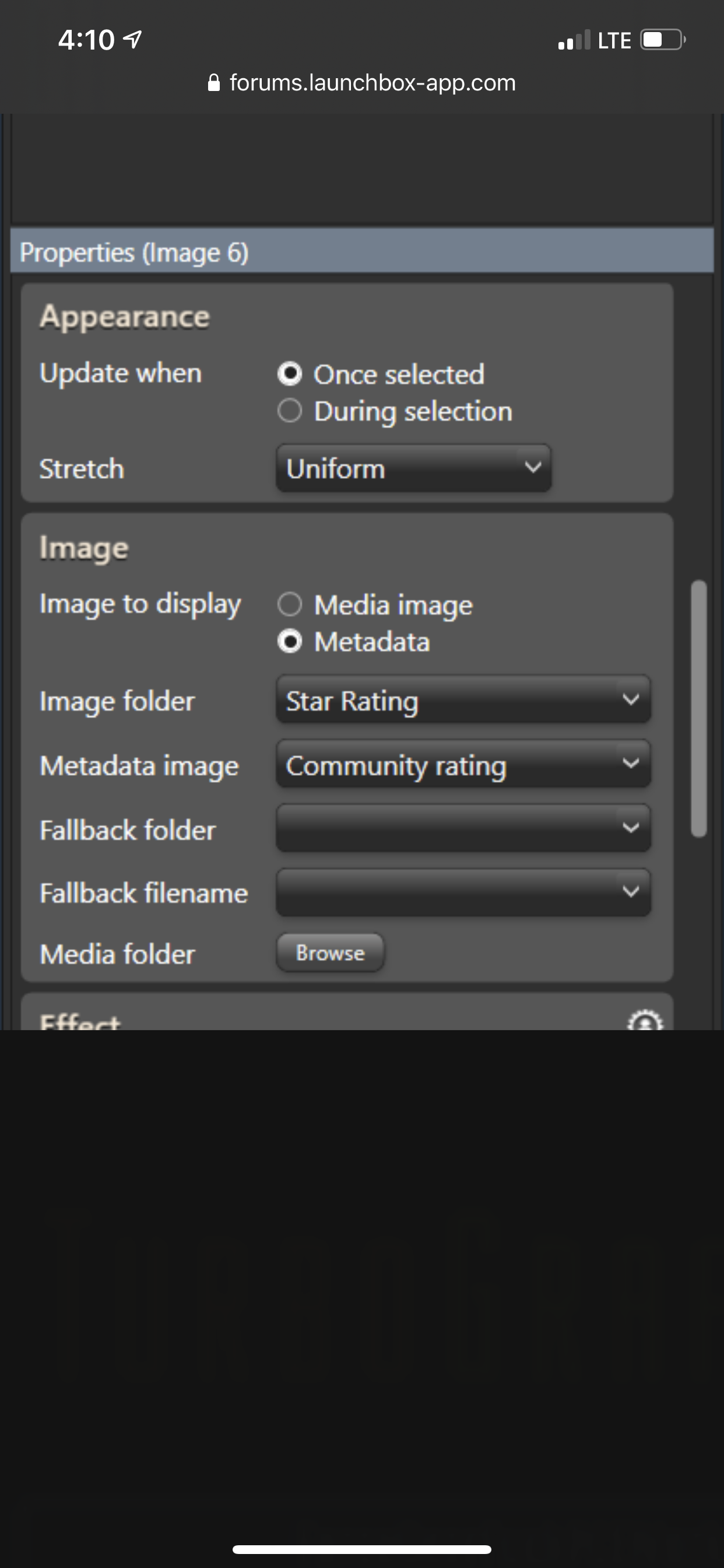Open the Stretch Uniform dropdown
Viewport: 724px width, 1568px height.
(x=414, y=468)
